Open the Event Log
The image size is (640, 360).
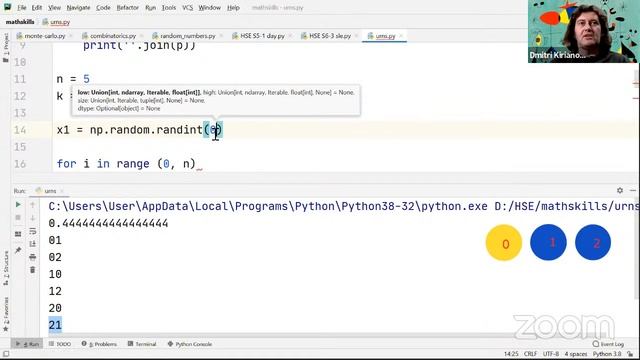tap(609, 344)
